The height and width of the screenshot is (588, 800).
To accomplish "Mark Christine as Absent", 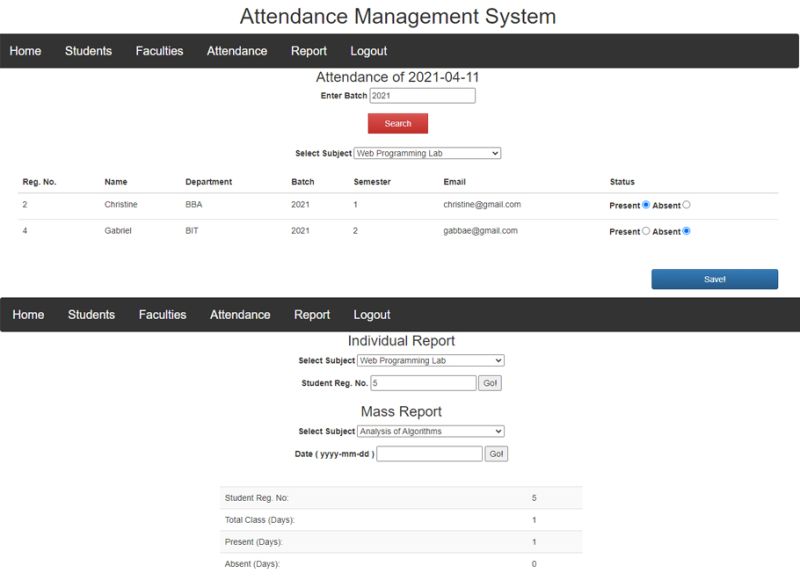I will coord(686,204).
